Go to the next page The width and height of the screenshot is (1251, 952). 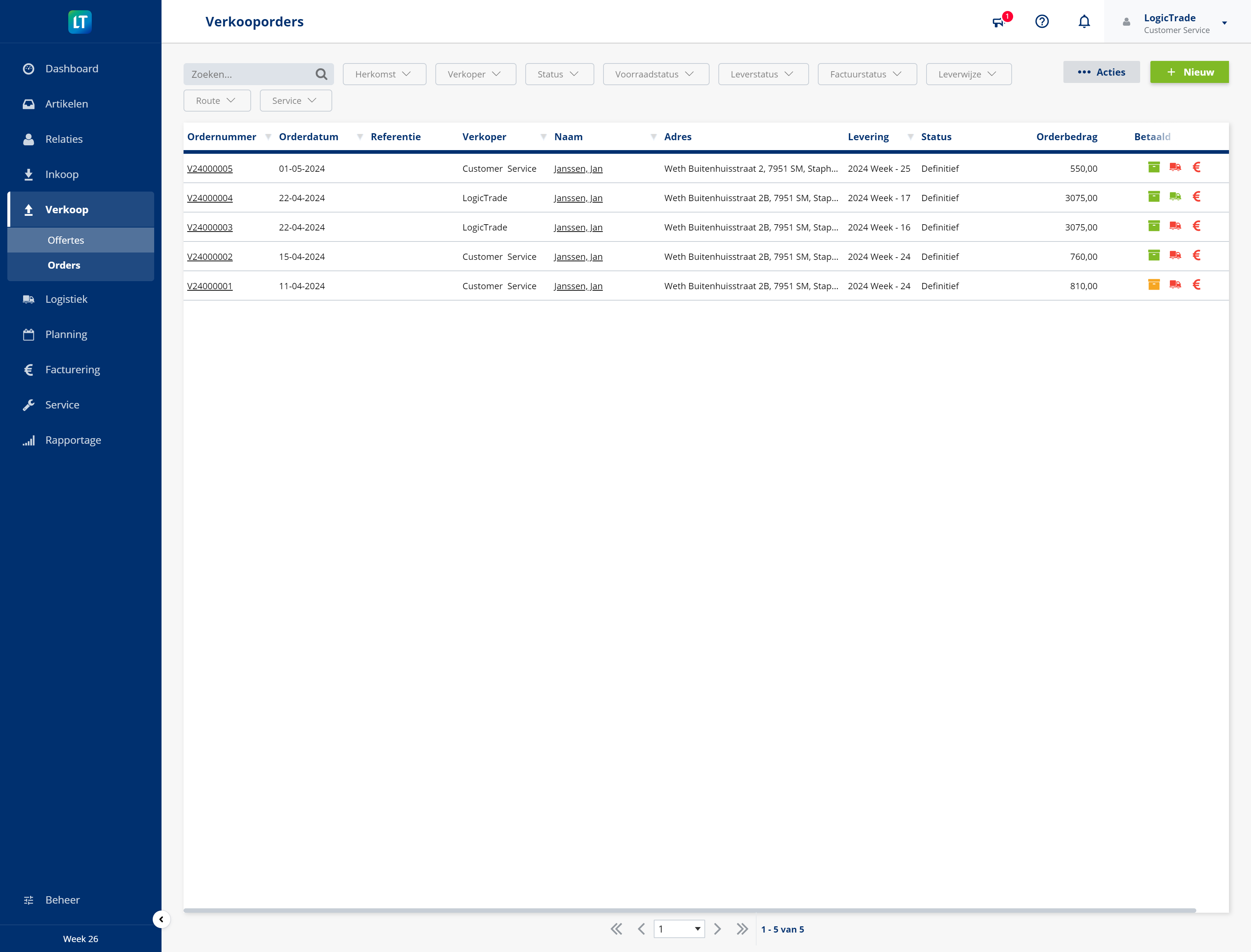(717, 929)
